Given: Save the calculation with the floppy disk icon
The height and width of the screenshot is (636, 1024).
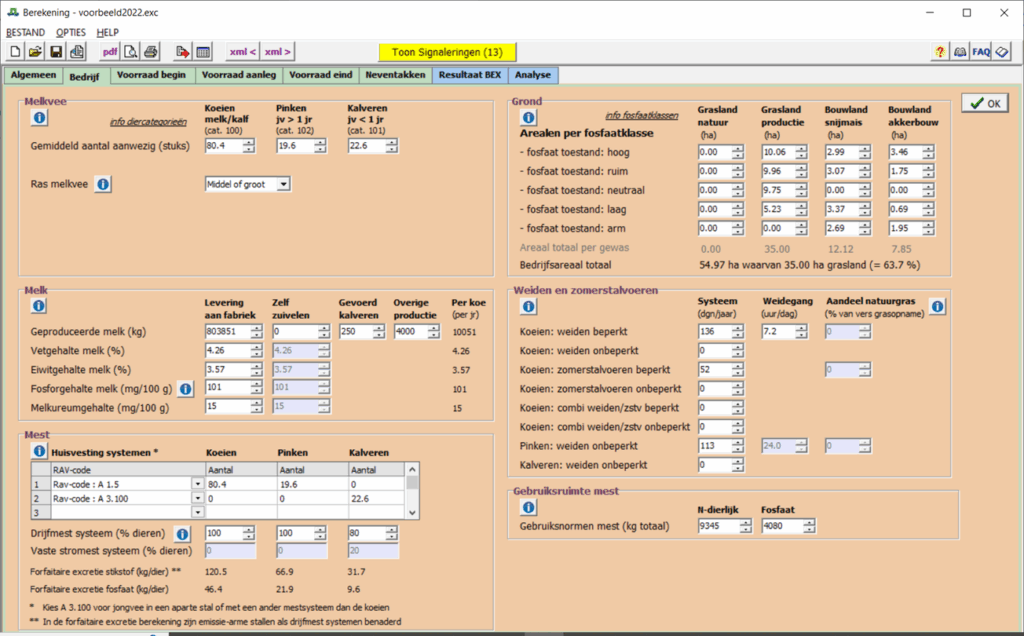Looking at the screenshot, I should pos(56,52).
